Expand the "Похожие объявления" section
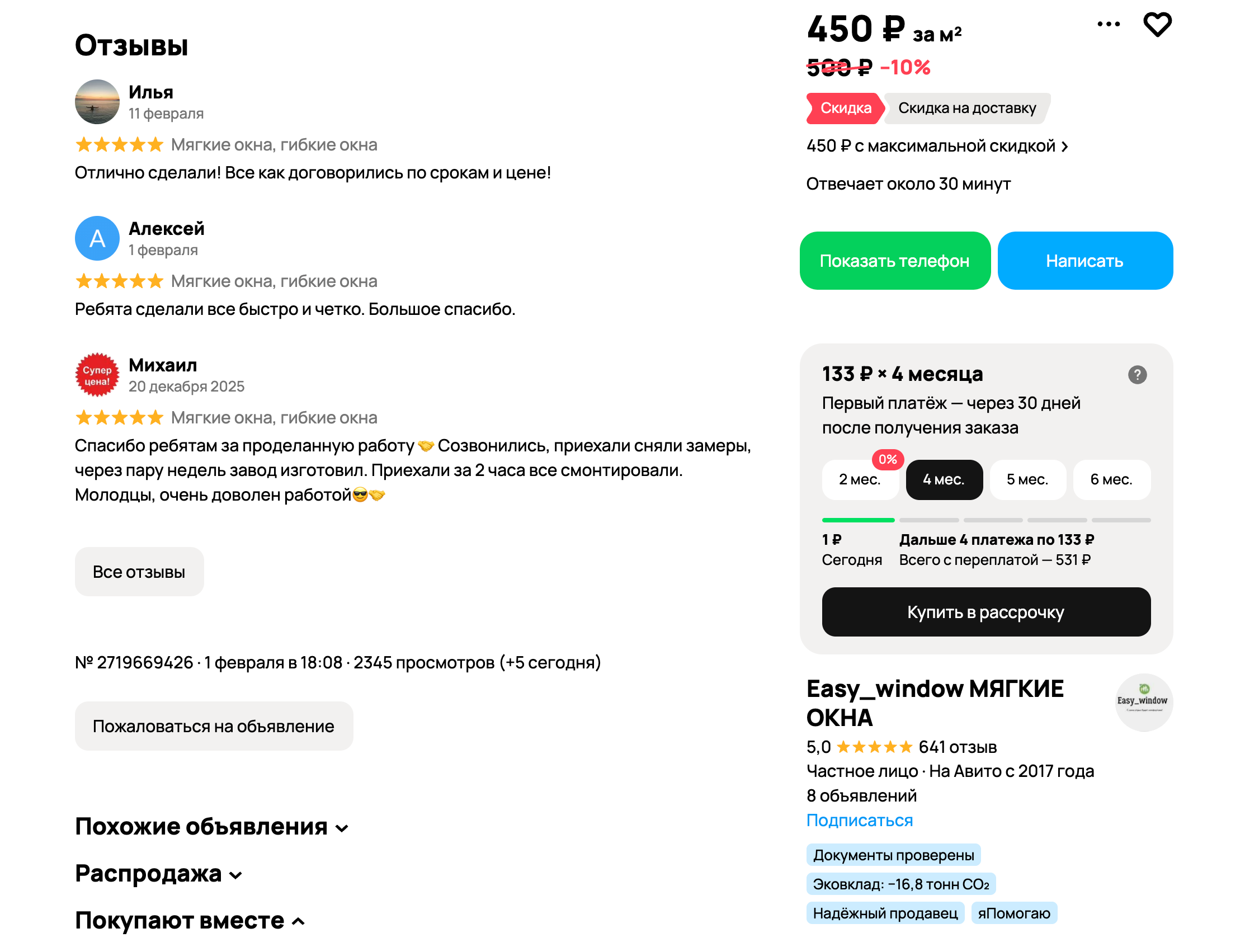The image size is (1259, 952). click(x=212, y=827)
